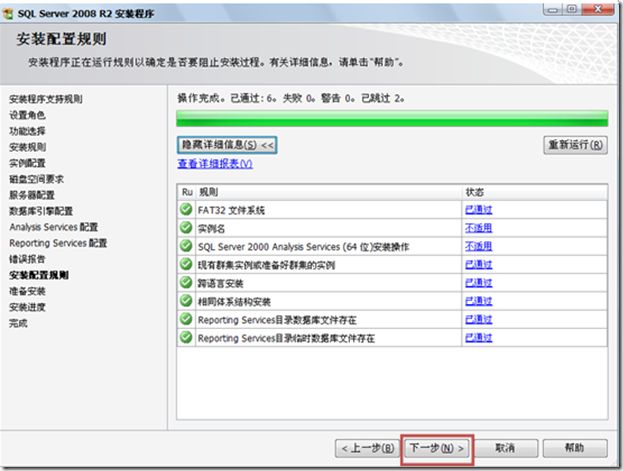Image resolution: width=623 pixels, height=471 pixels.
Task: Click FAT32 文件系统 rule text
Action: click(231, 210)
